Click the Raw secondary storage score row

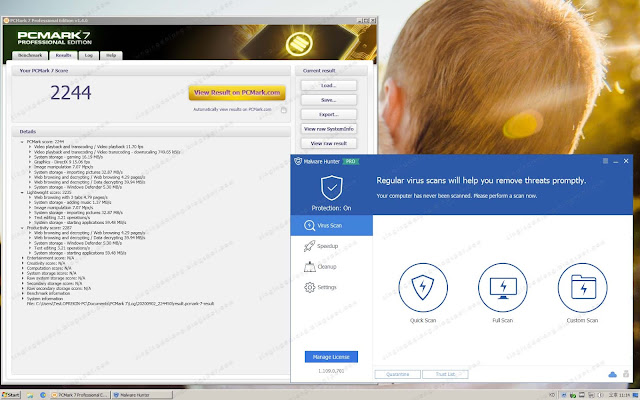pos(59,289)
